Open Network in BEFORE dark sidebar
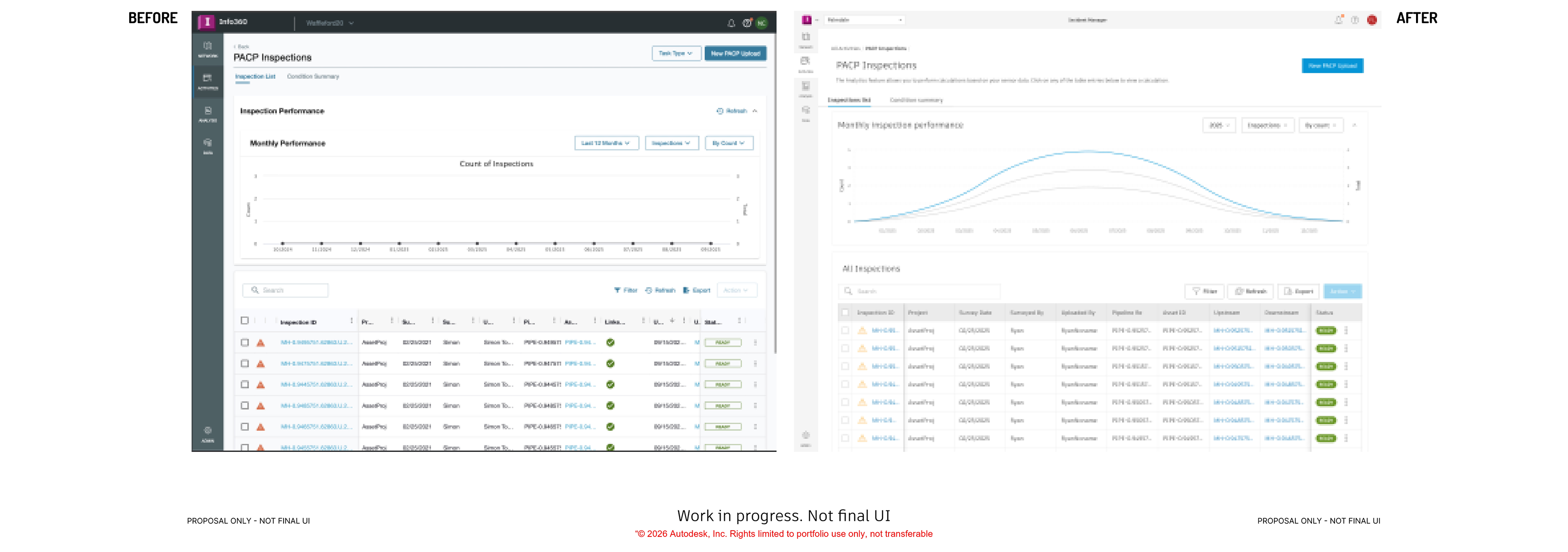This screenshot has height=552, width=1568. pos(207,49)
